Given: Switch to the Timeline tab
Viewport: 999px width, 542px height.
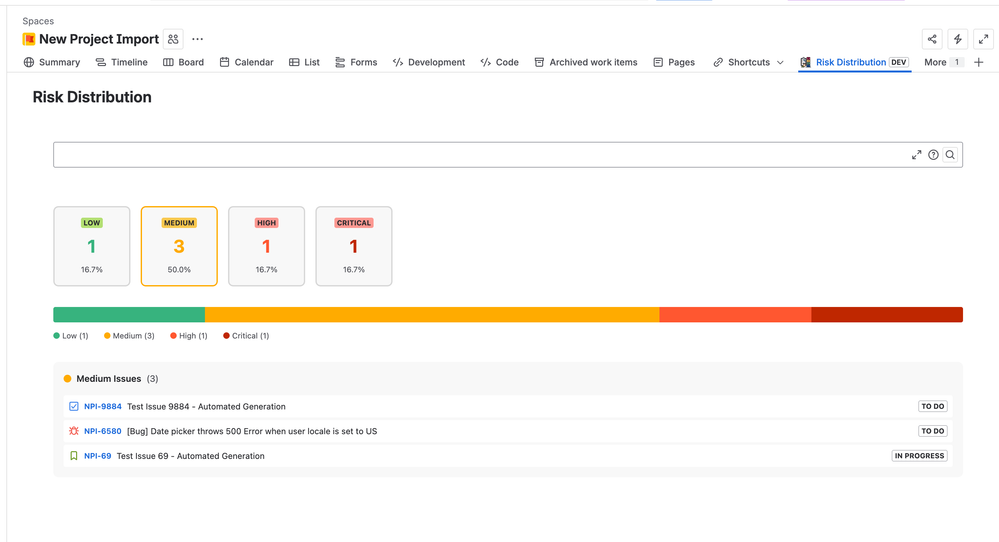Looking at the screenshot, I should tap(122, 62).
